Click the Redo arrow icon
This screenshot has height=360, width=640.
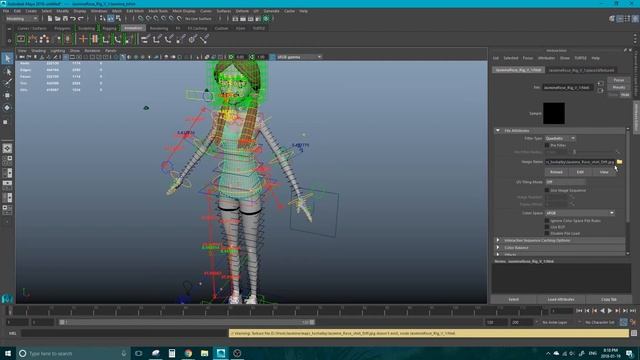[x=80, y=18]
